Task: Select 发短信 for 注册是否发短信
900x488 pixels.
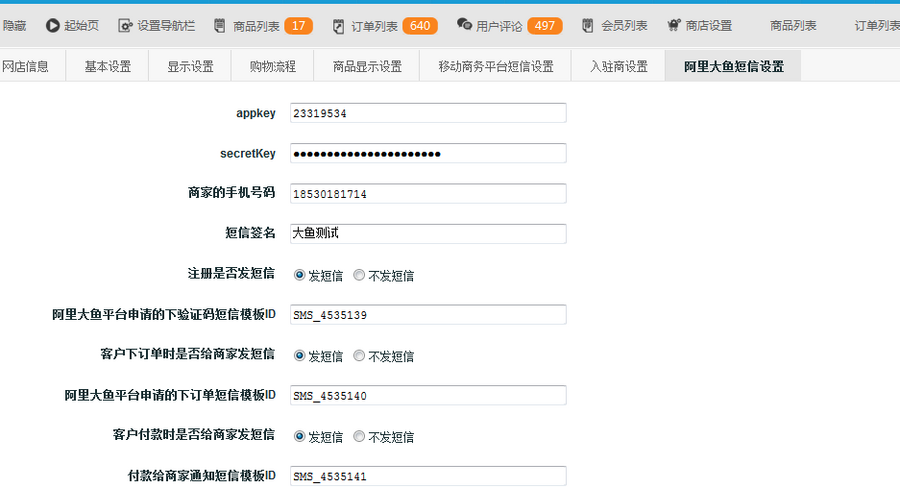Action: click(x=299, y=275)
